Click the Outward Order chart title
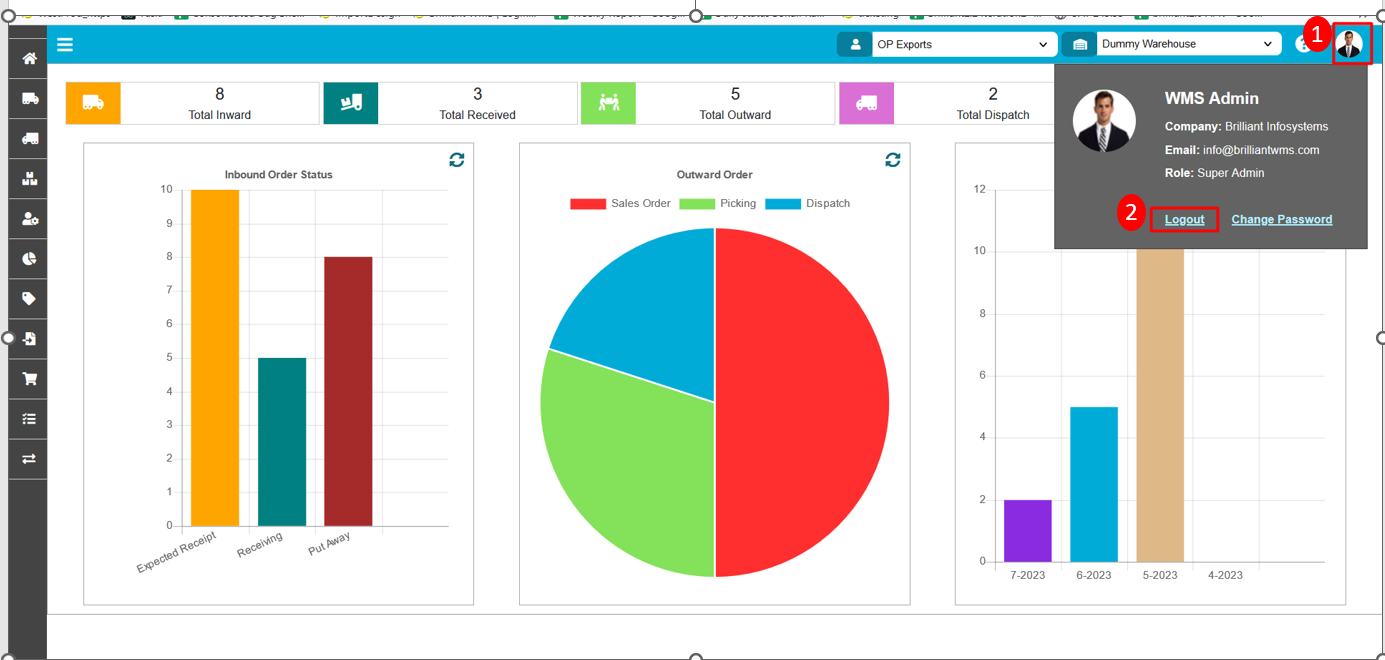The width and height of the screenshot is (1385, 660). pyautogui.click(x=714, y=175)
